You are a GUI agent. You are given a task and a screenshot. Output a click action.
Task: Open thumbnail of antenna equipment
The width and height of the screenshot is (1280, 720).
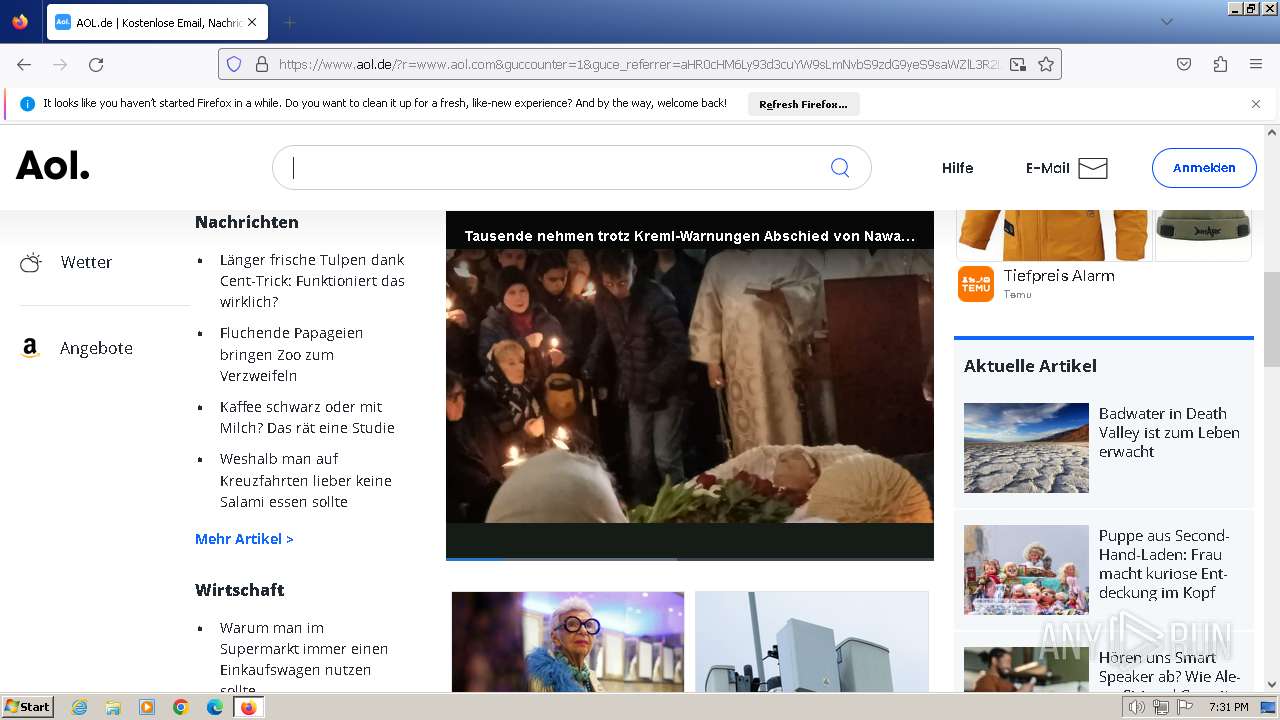(812, 641)
